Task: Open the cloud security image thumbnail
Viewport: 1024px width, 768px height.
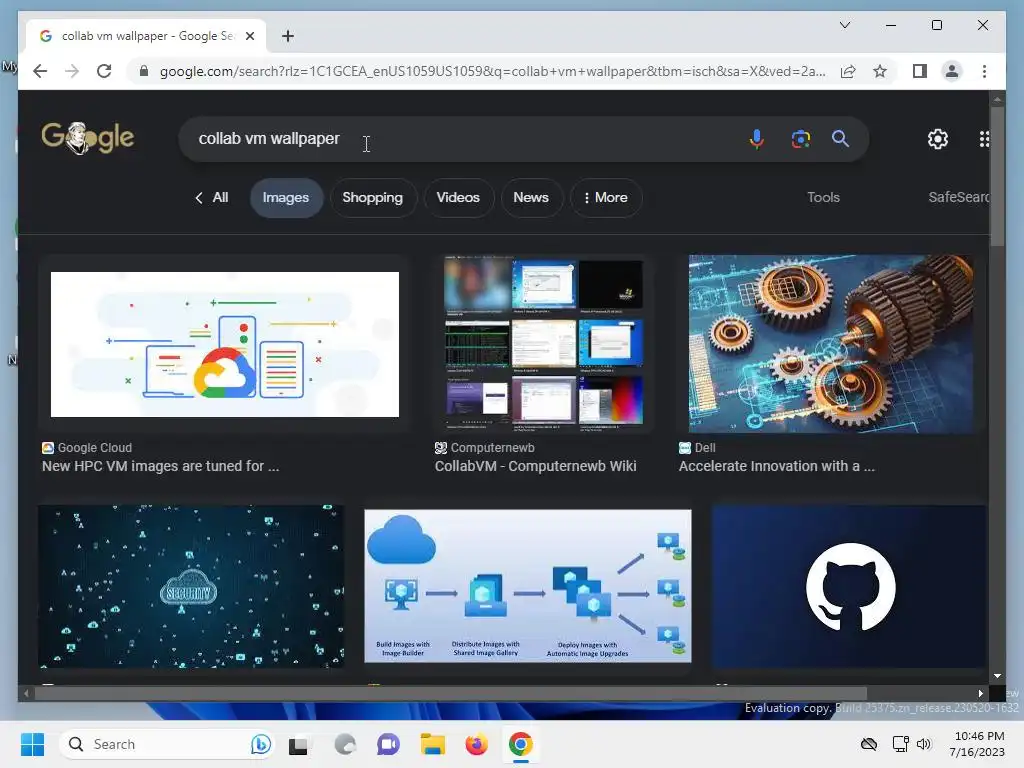Action: [x=191, y=586]
